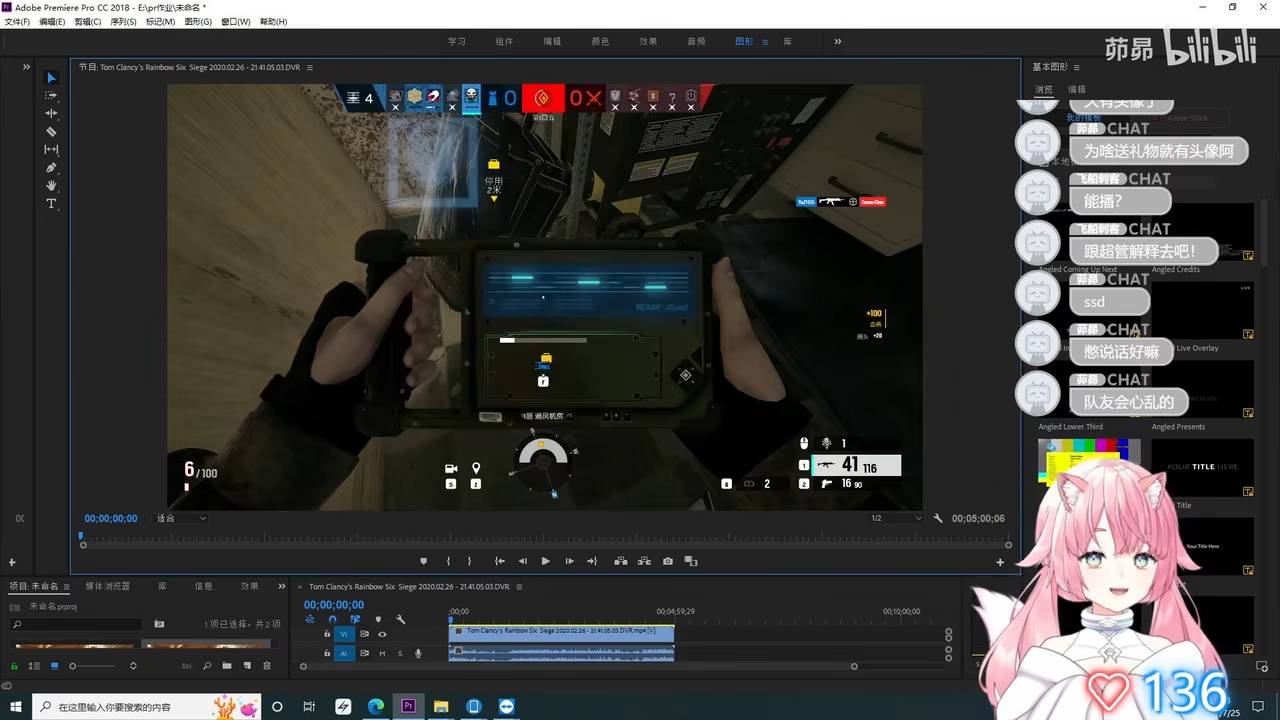Select the Pen tool
This screenshot has height=720, width=1280.
pos(52,167)
